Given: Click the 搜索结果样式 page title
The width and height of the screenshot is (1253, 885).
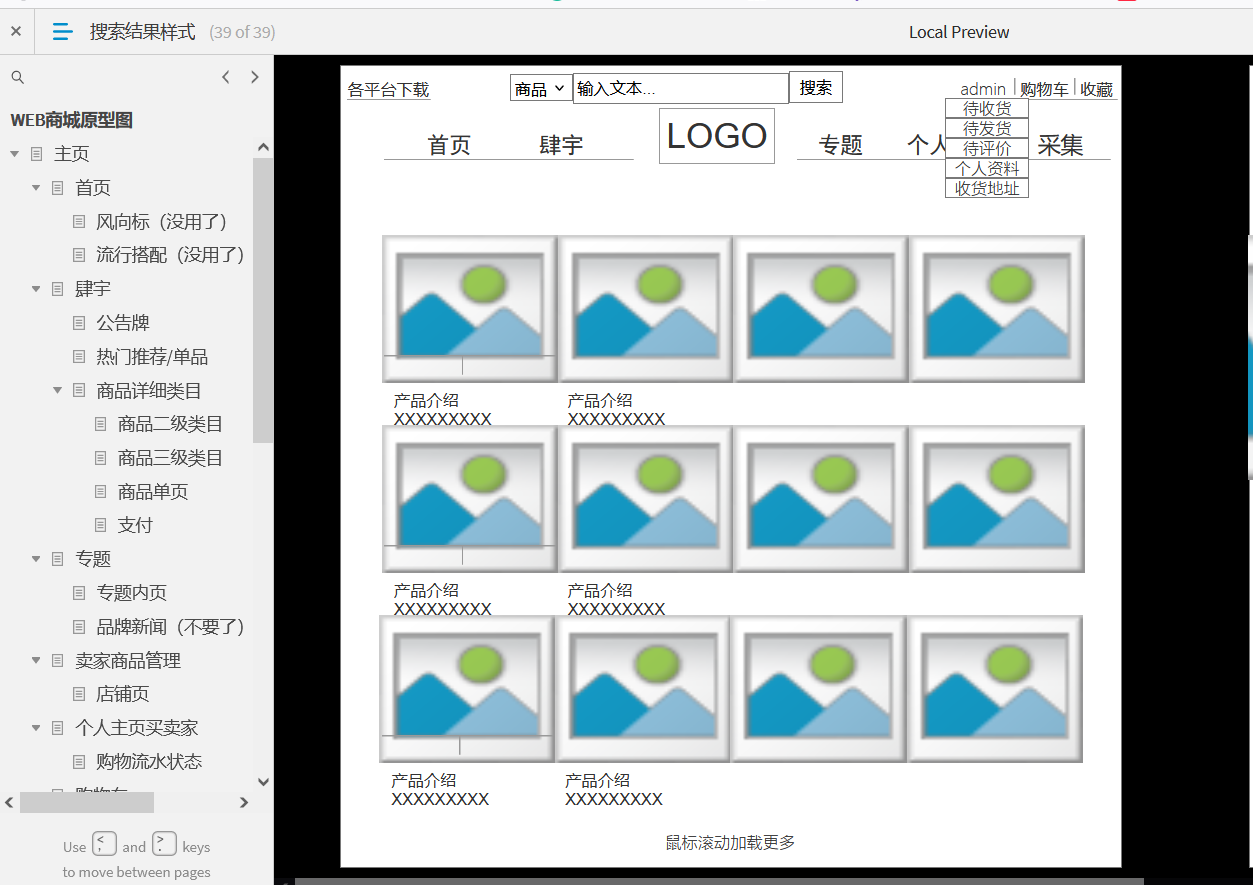Looking at the screenshot, I should [x=143, y=32].
